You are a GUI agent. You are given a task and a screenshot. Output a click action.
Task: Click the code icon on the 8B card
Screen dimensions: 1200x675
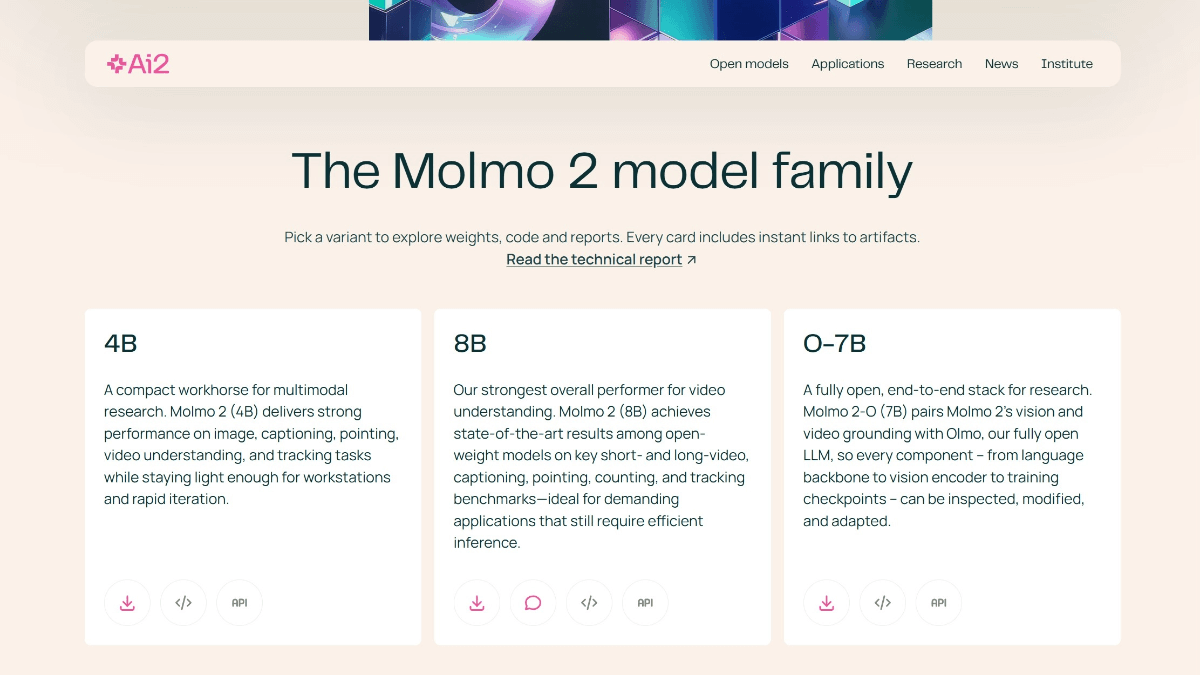pos(589,602)
